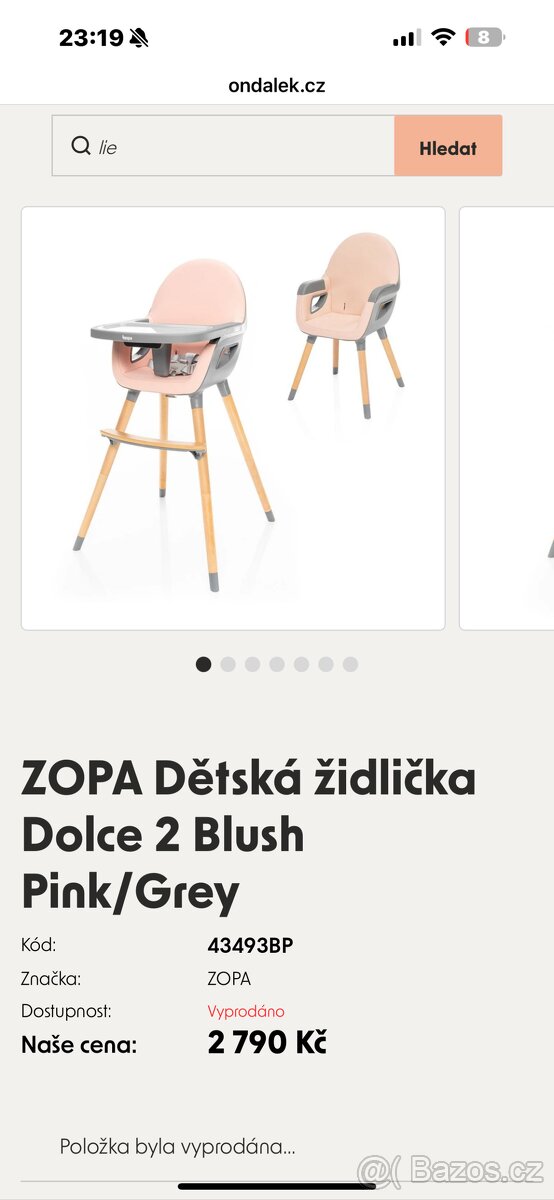Tap the silent mode bell icon
Image resolution: width=554 pixels, height=1200 pixels.
tap(139, 38)
